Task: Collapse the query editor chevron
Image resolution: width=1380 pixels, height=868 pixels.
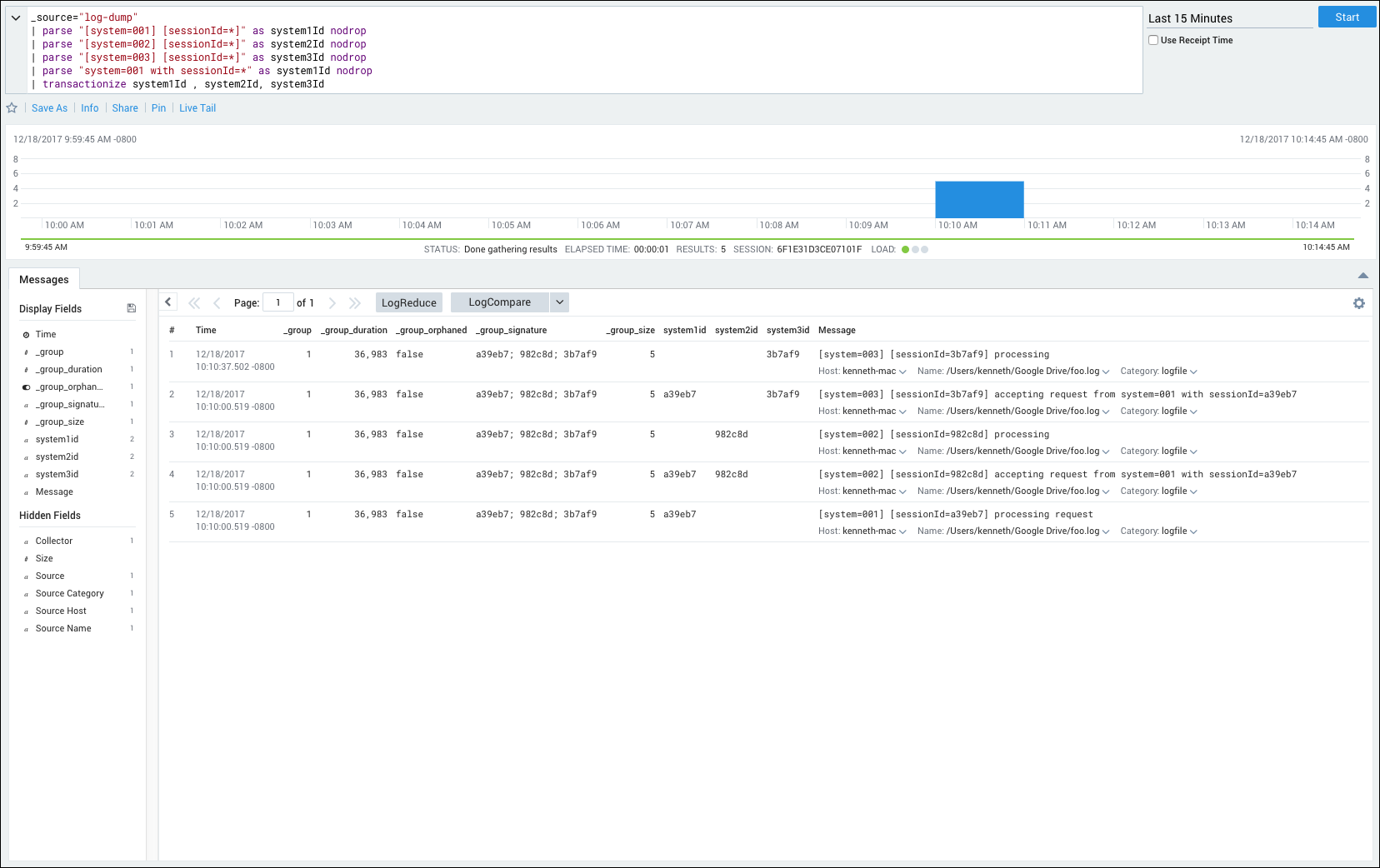Action: click(16, 17)
